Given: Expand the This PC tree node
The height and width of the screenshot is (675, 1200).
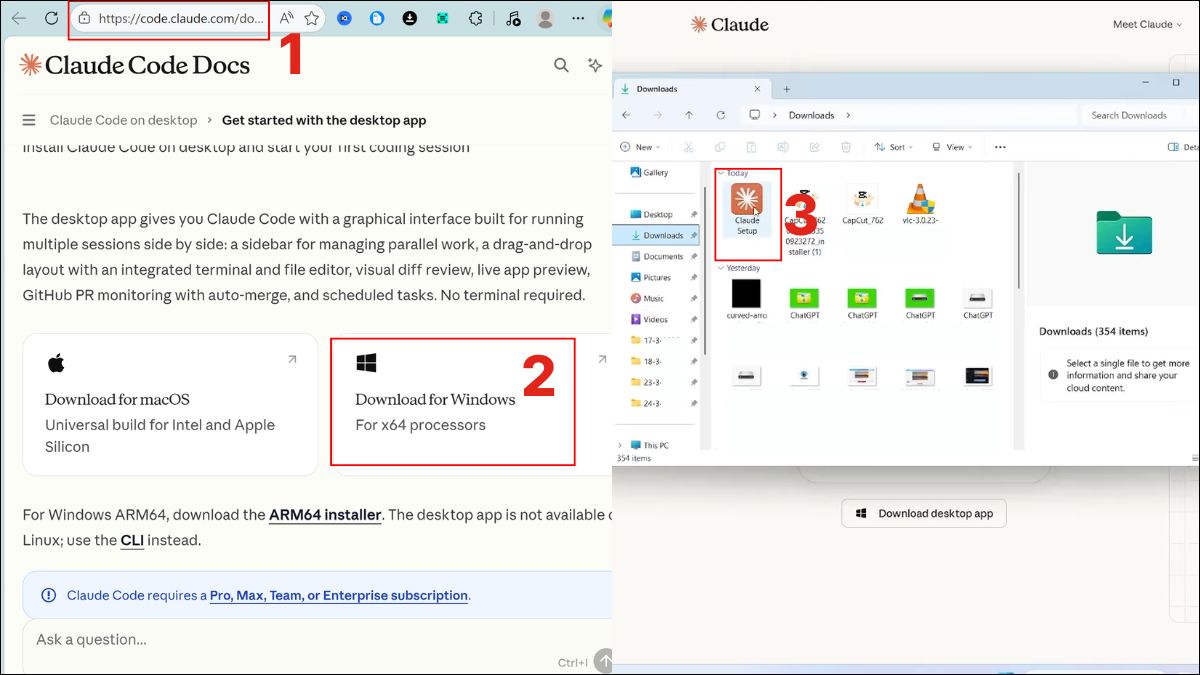Looking at the screenshot, I should click(620, 445).
